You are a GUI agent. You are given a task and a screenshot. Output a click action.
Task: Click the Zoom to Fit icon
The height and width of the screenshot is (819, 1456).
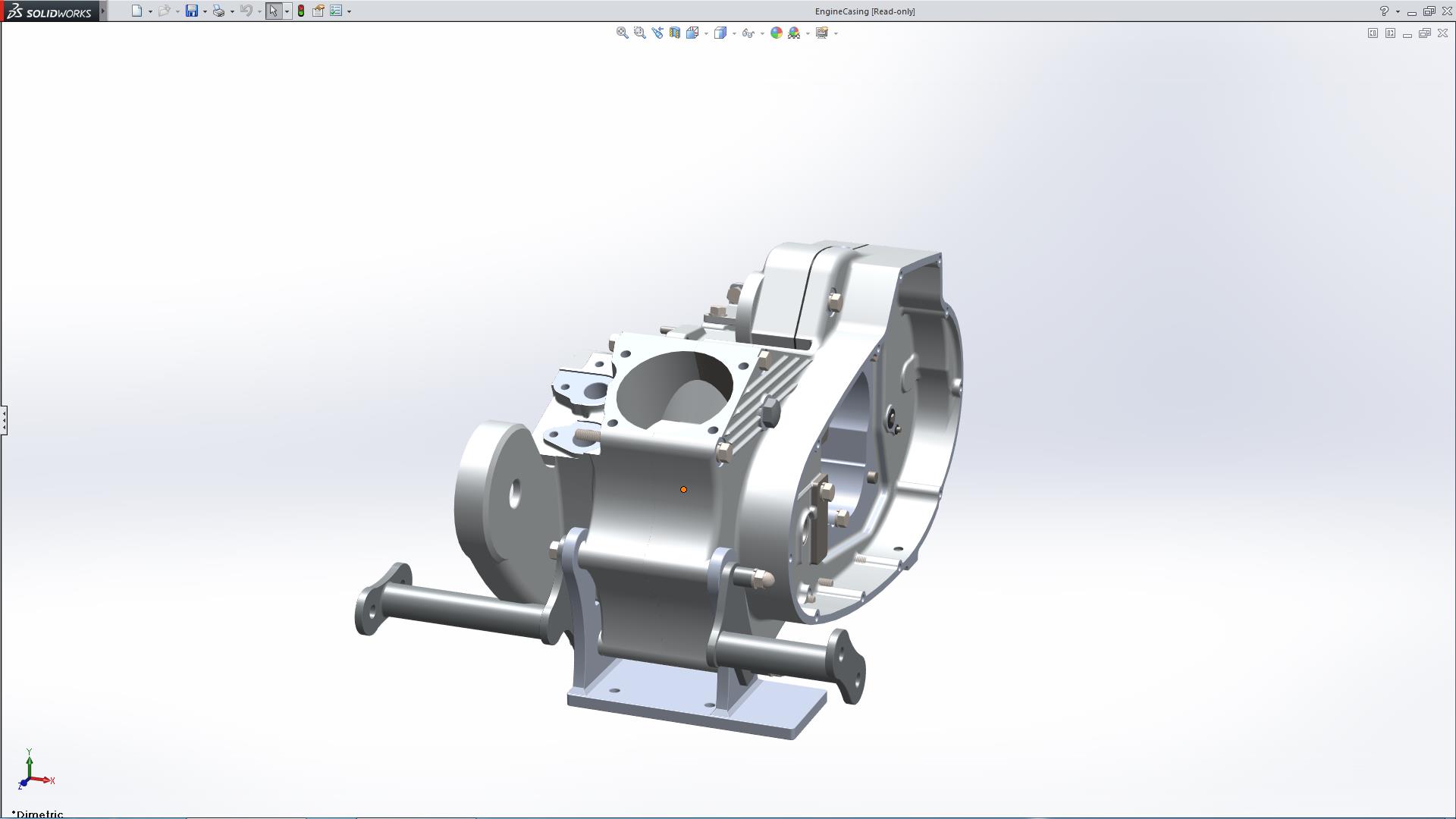[622, 33]
